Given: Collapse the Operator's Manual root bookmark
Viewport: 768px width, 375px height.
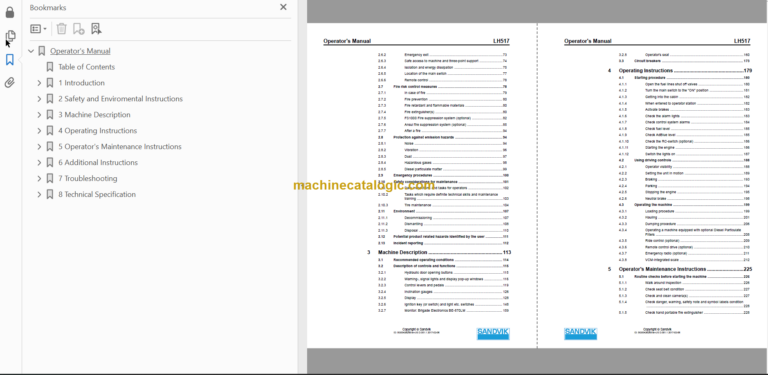Looking at the screenshot, I should (x=31, y=51).
